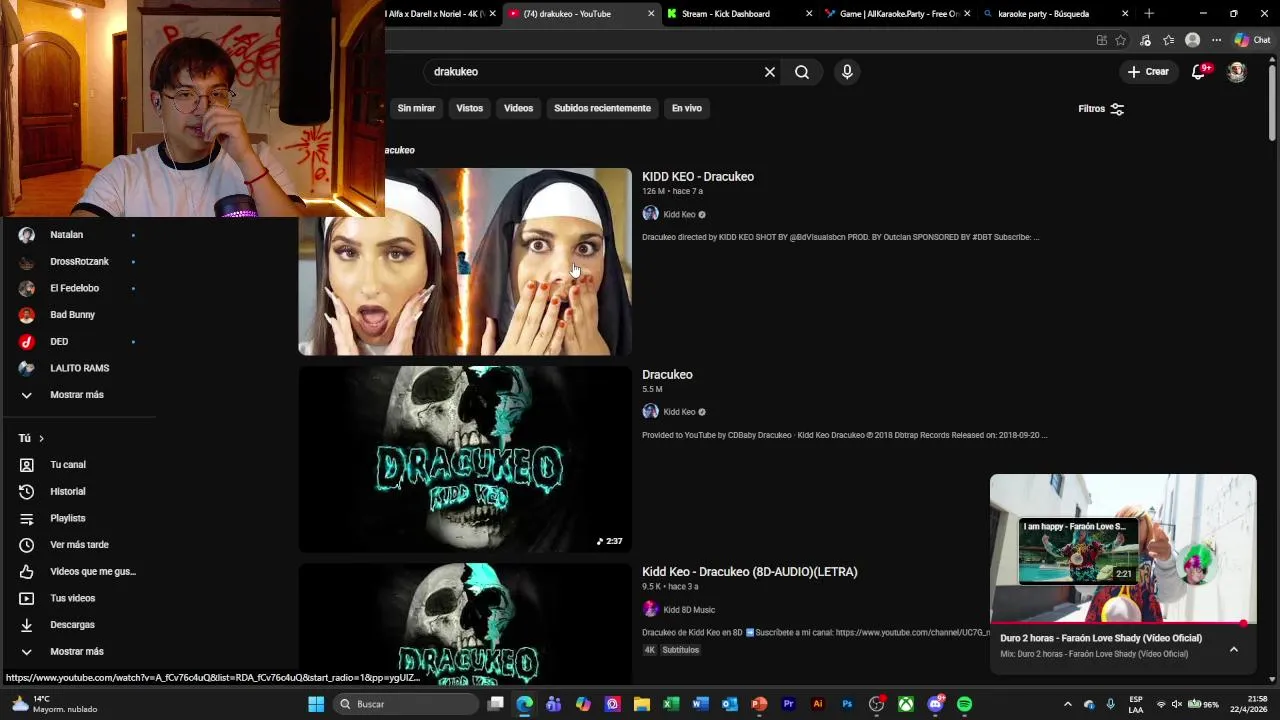Expand the miniplayer queue chevron
1280x720 pixels.
[x=1234, y=649]
